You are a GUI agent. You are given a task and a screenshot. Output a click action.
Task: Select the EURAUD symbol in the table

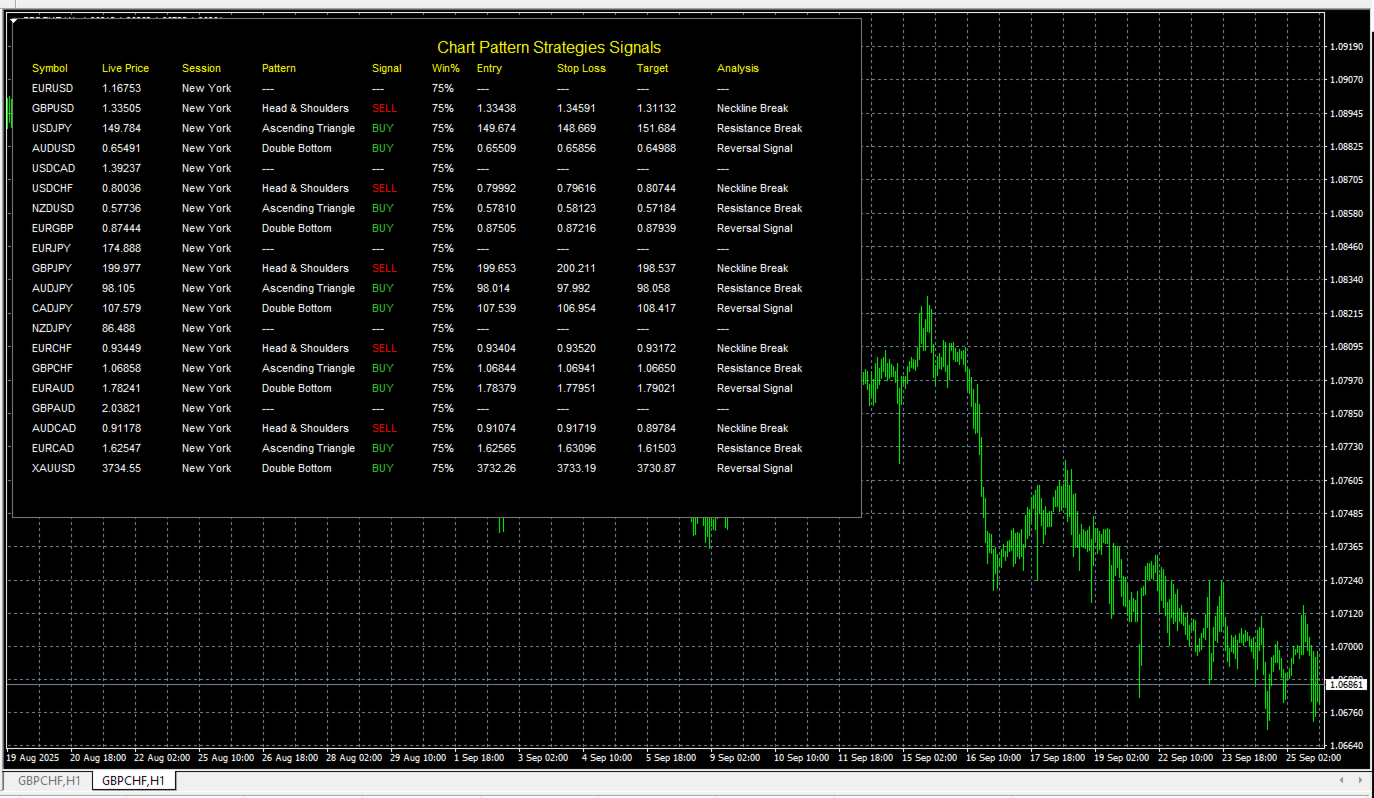(x=54, y=388)
